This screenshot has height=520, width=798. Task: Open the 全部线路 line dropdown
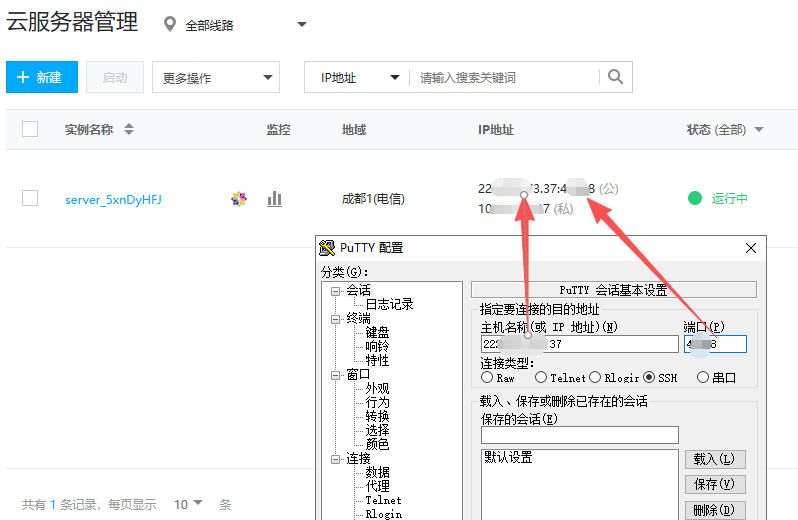(x=237, y=25)
